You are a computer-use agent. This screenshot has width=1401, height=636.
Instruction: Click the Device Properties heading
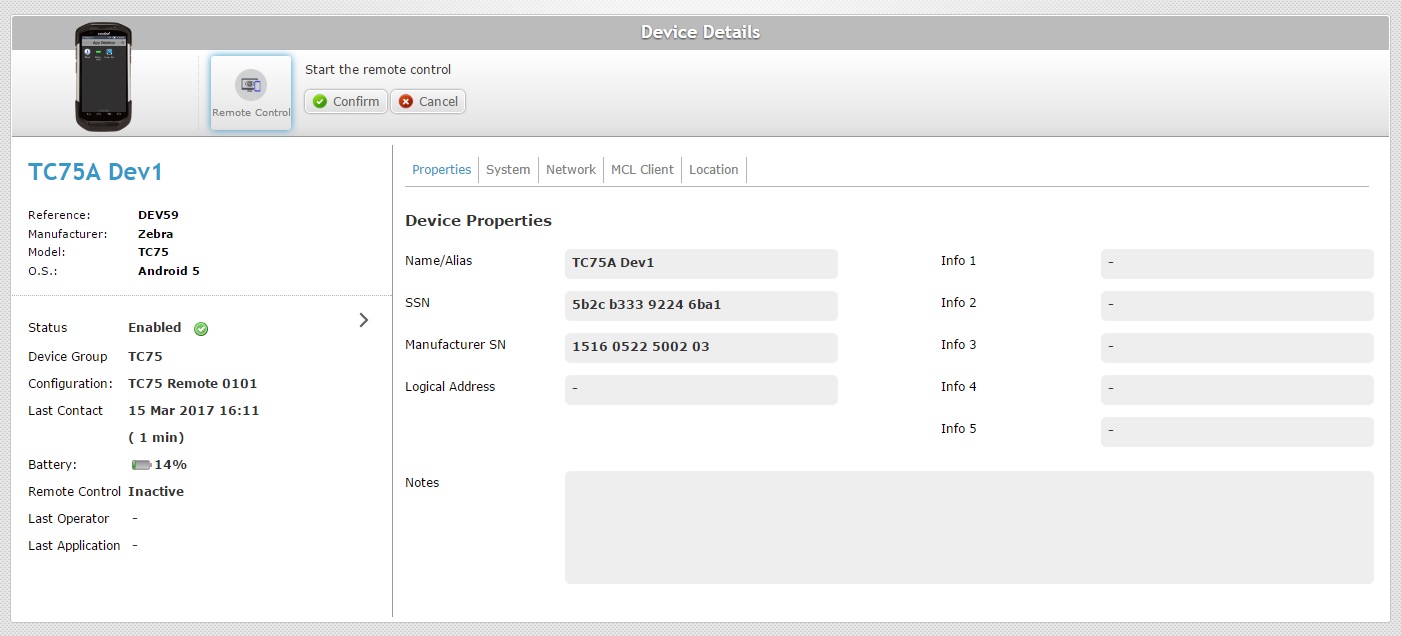point(478,221)
